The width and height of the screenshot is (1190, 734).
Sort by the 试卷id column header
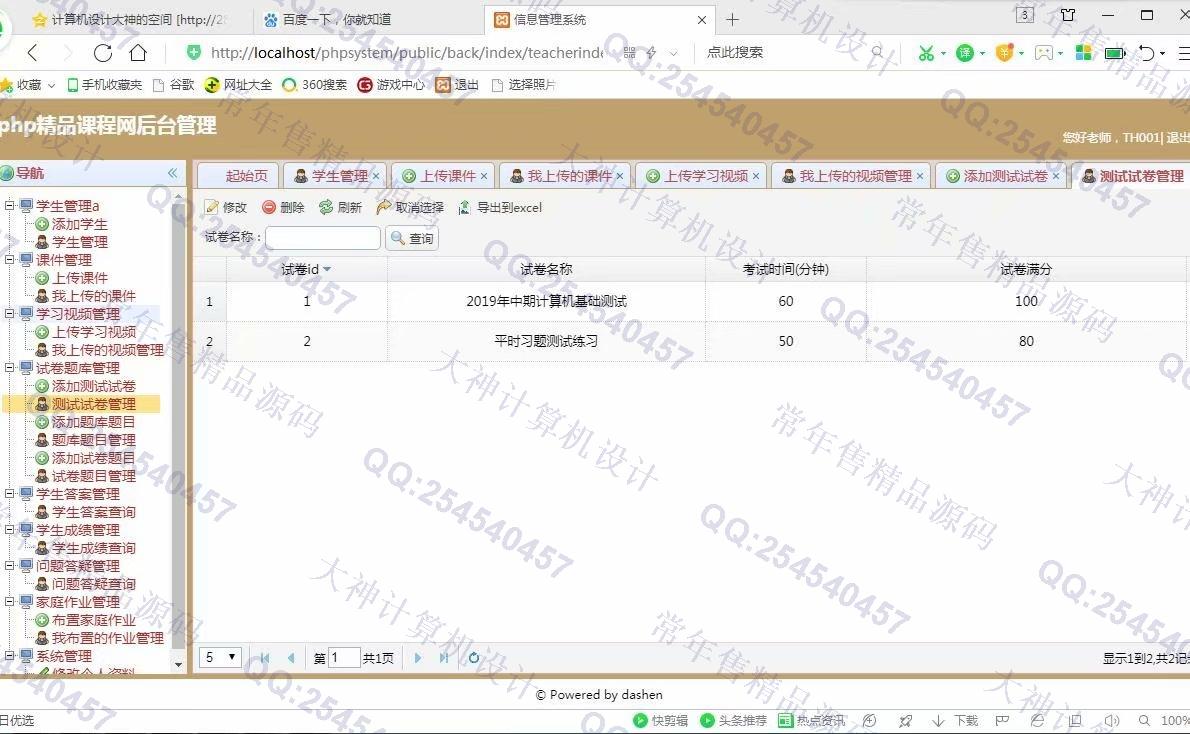(306, 269)
